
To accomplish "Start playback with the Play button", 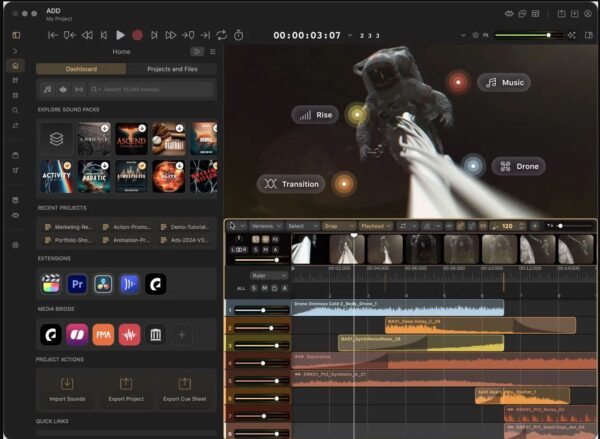I will pos(120,35).
